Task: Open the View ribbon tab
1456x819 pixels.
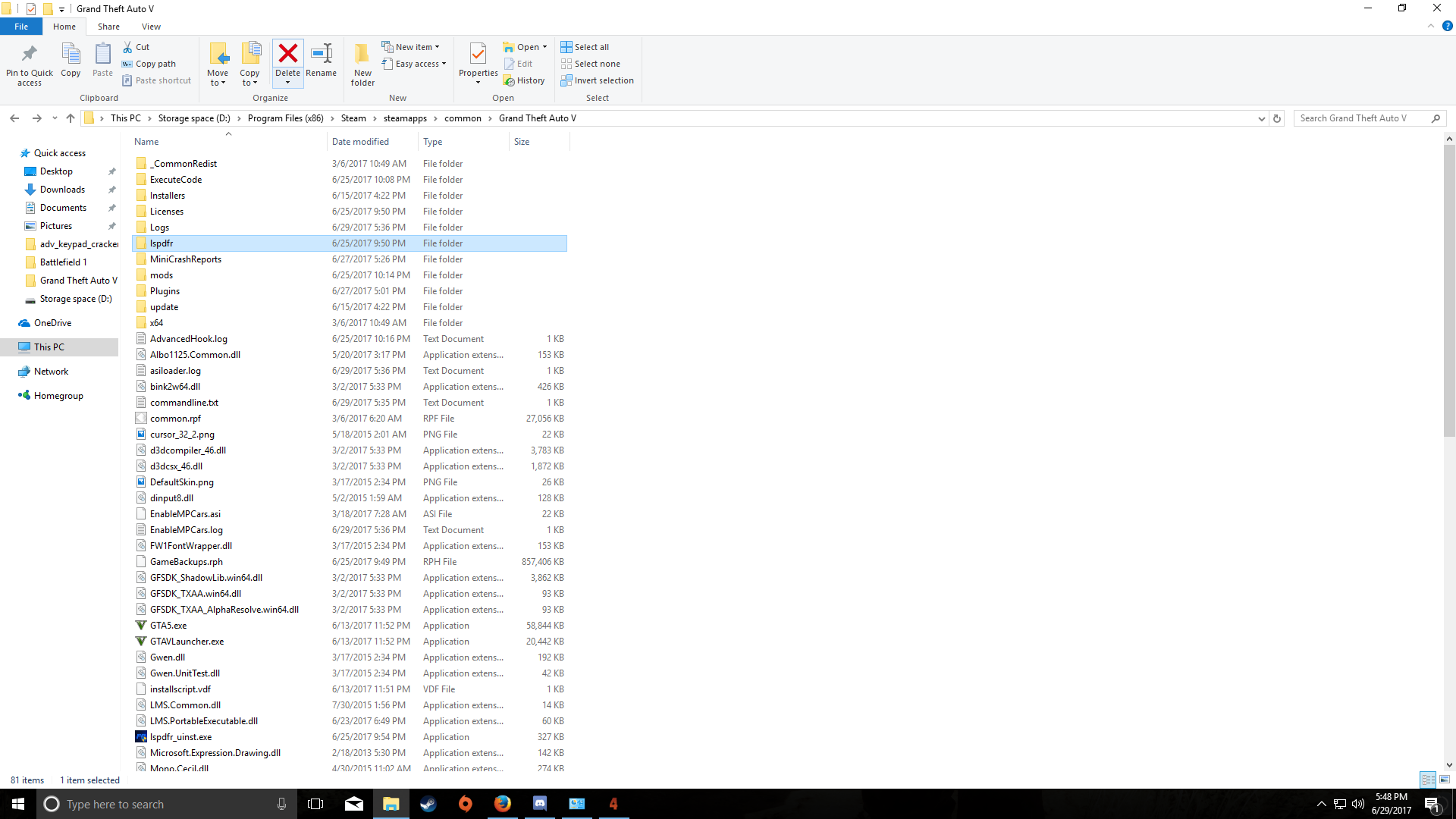Action: coord(151,27)
